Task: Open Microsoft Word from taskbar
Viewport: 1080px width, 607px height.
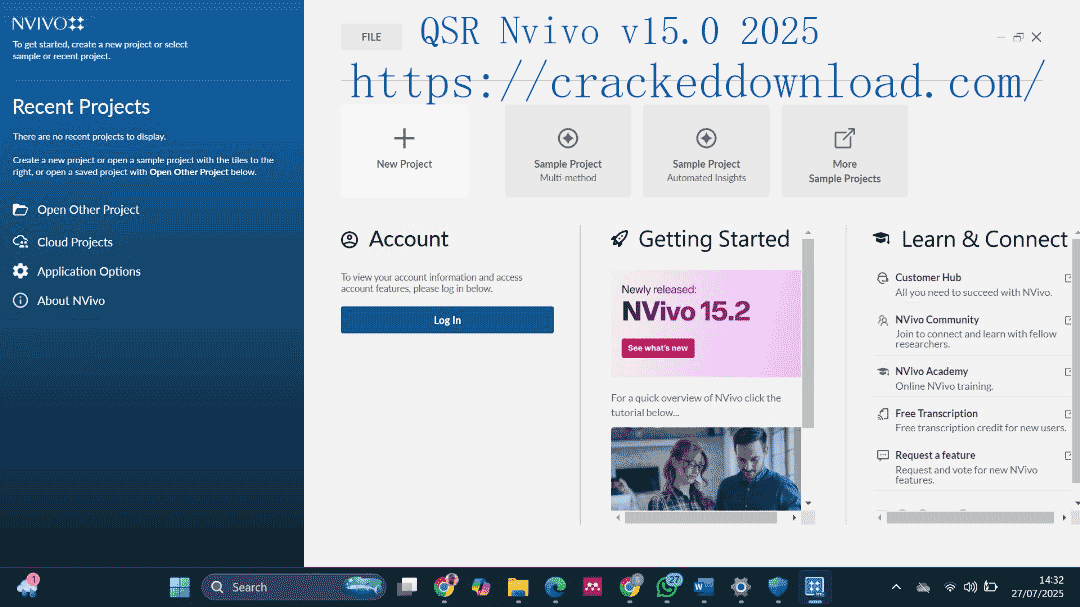Action: point(703,587)
